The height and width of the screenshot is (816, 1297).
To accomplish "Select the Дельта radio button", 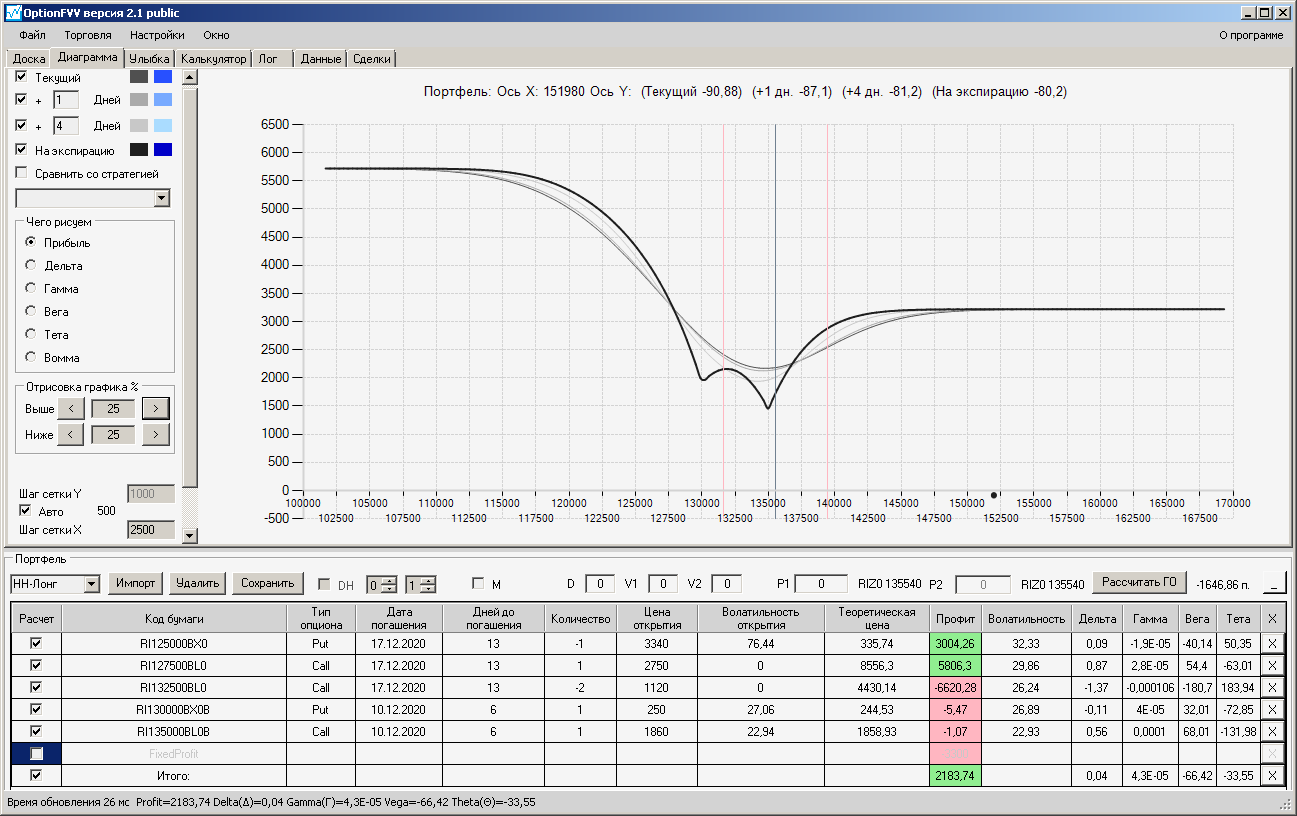I will tap(31, 266).
